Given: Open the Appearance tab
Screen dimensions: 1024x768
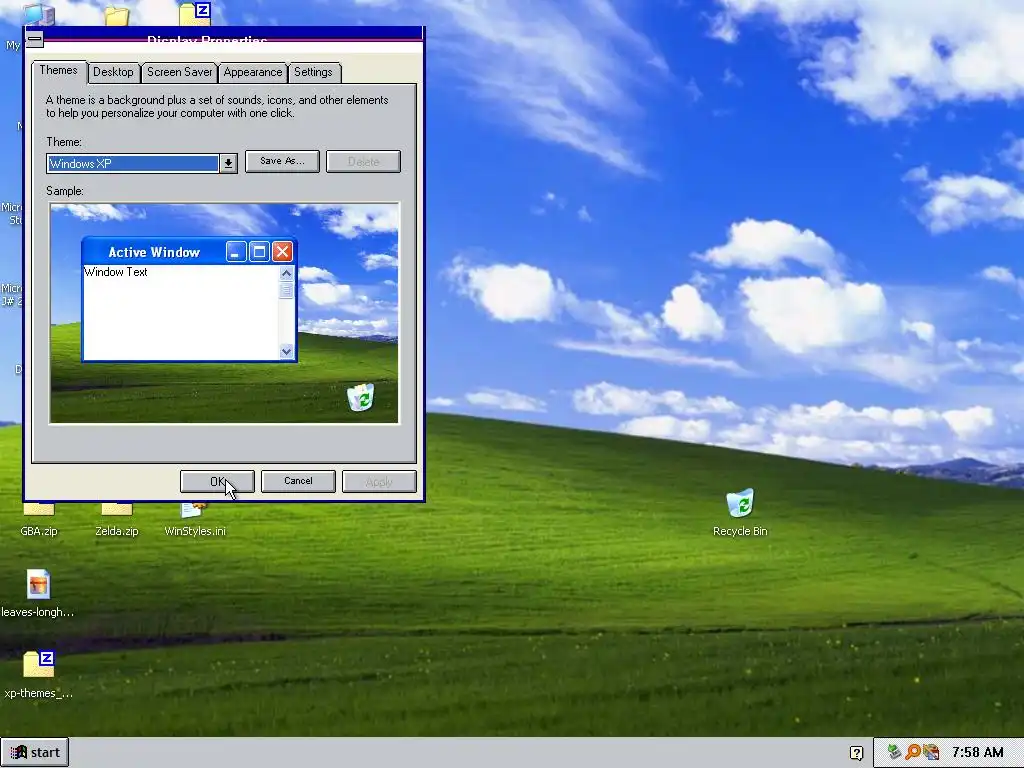Looking at the screenshot, I should 253,72.
